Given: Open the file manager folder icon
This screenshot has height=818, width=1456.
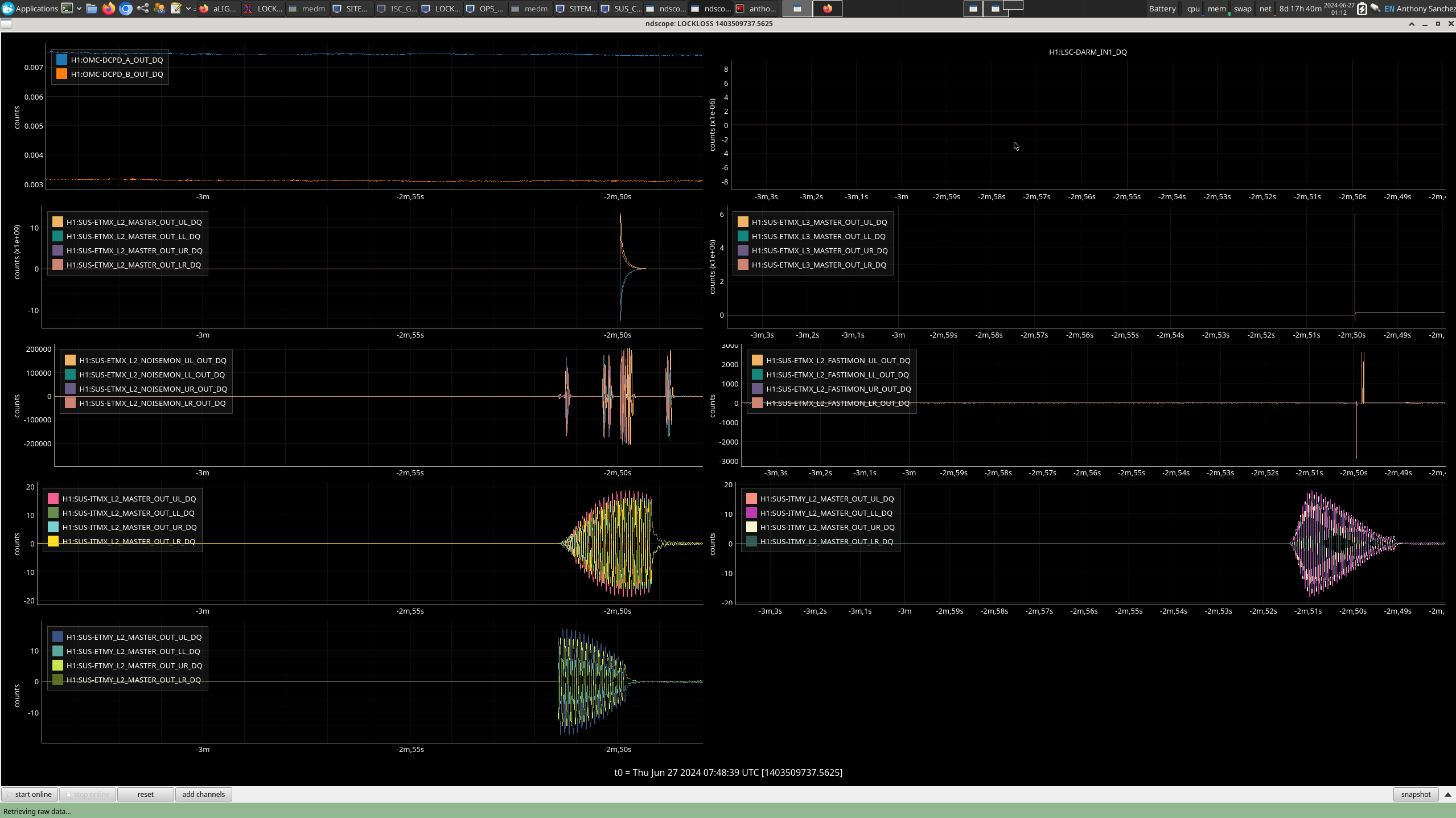Looking at the screenshot, I should [92, 9].
